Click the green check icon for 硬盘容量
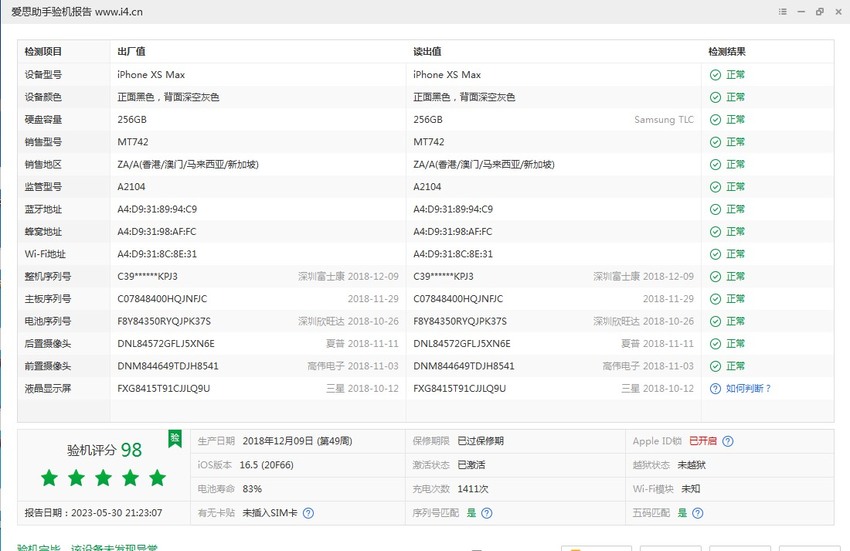This screenshot has height=551, width=850. [716, 120]
